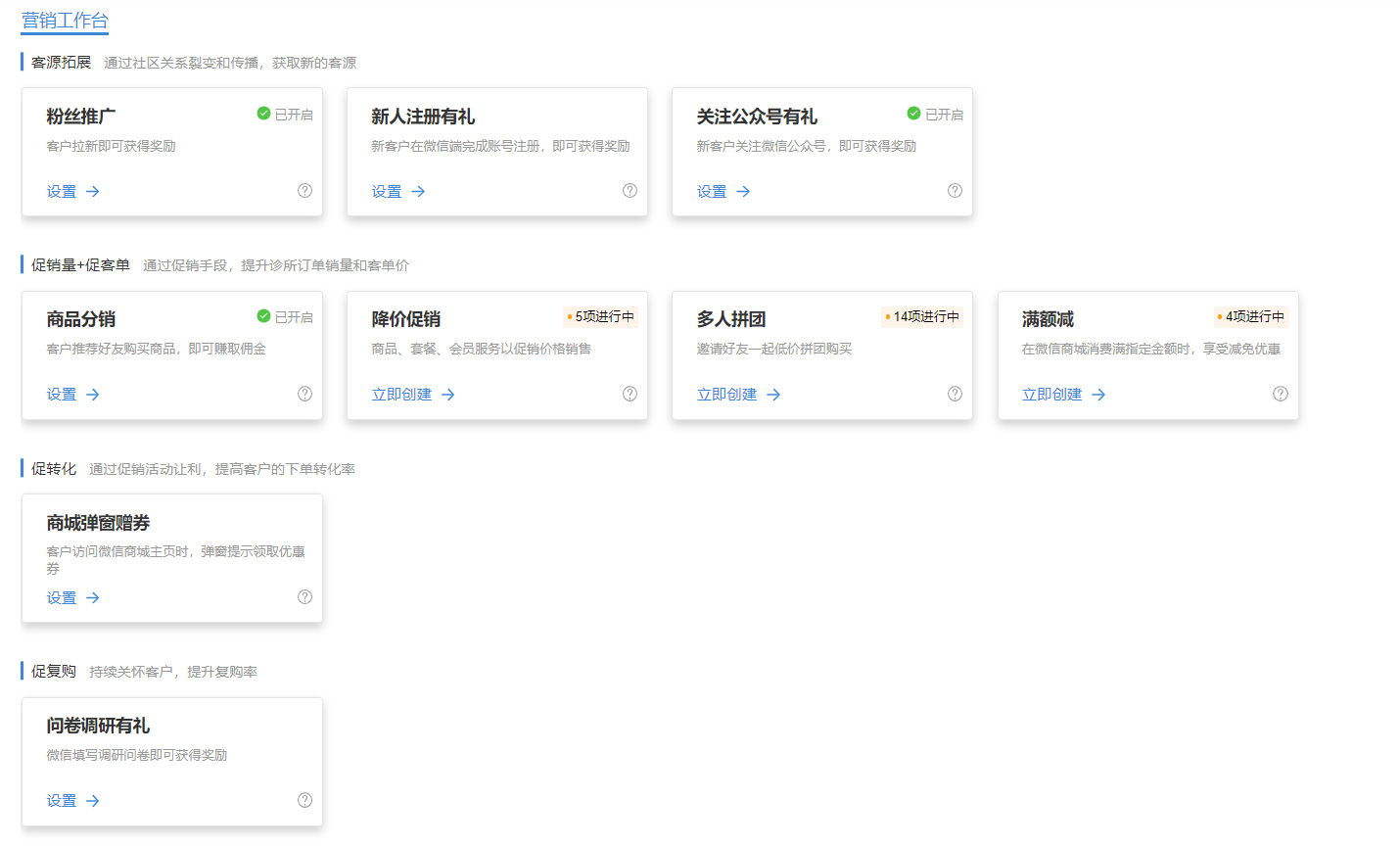The image size is (1400, 847).
Task: View 5项进行中 badge on 降价促销
Action: (601, 317)
